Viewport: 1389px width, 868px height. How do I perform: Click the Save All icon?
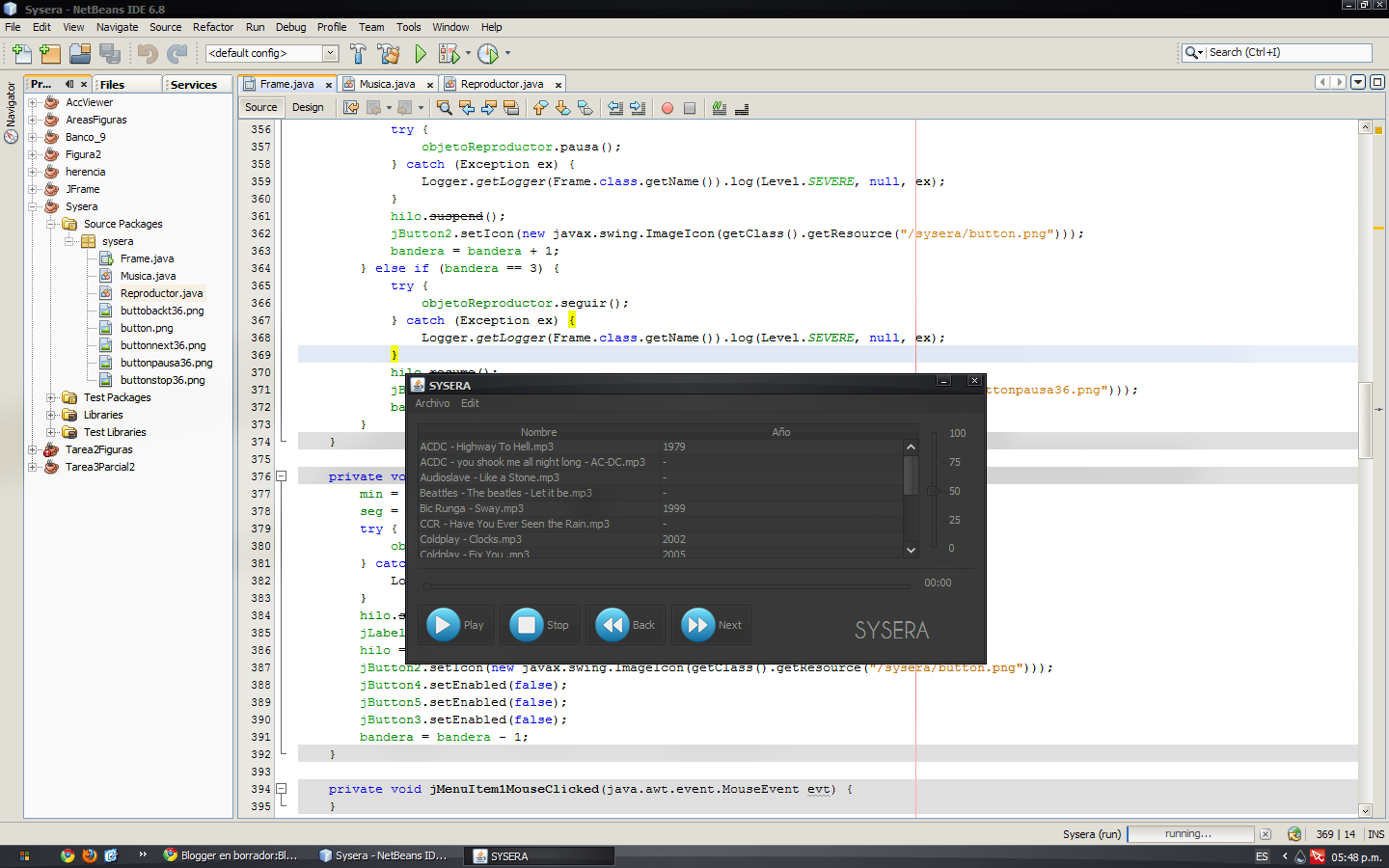click(x=110, y=54)
